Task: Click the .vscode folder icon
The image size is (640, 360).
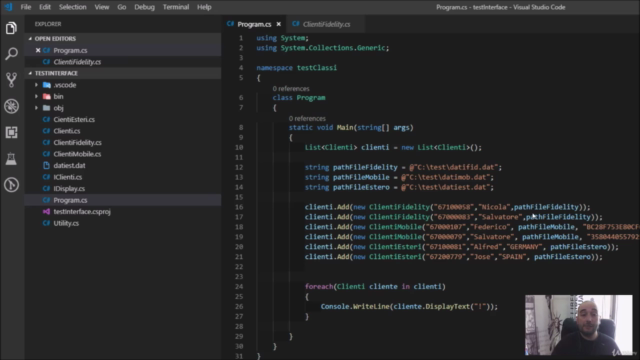Action: pos(47,85)
